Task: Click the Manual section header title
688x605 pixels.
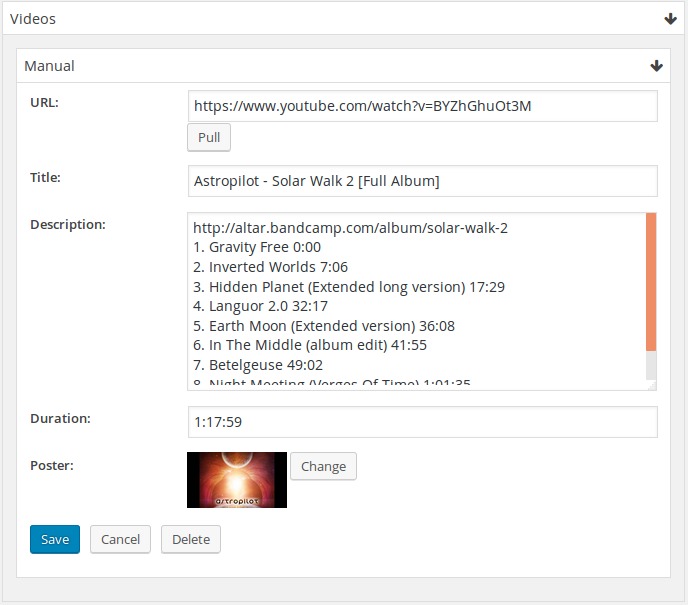Action: [x=50, y=66]
